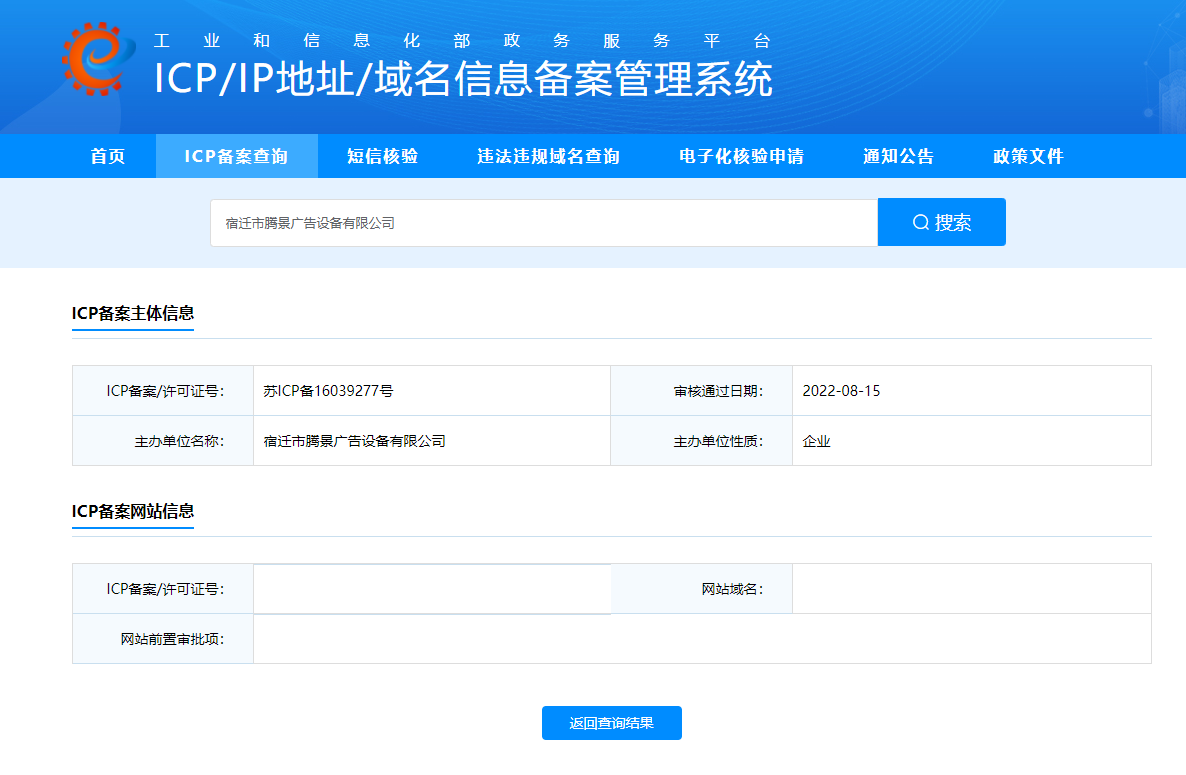Click the ICP/IP地址/域名信息备案管理系统 title
The width and height of the screenshot is (1186, 775).
tap(463, 80)
